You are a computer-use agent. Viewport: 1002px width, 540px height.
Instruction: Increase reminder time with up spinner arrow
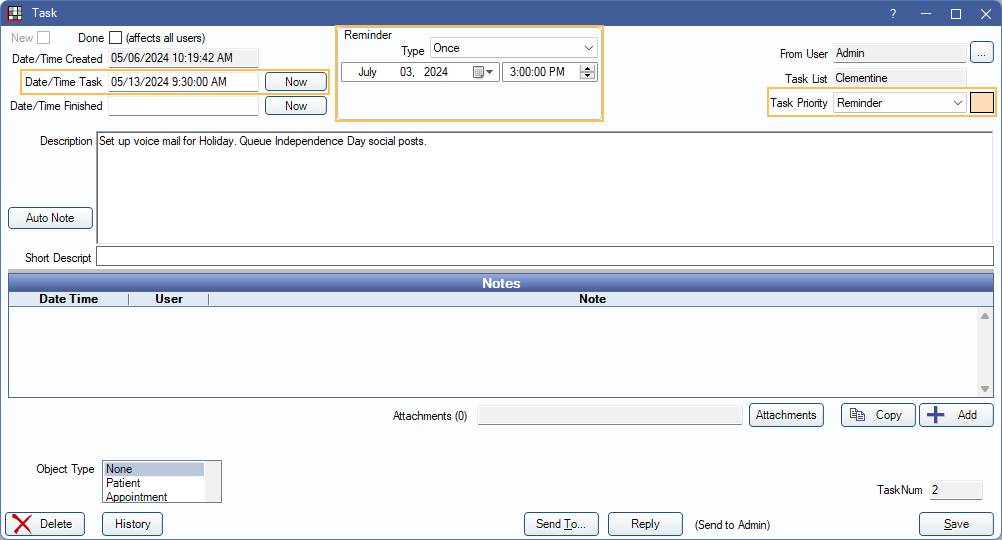pos(588,68)
